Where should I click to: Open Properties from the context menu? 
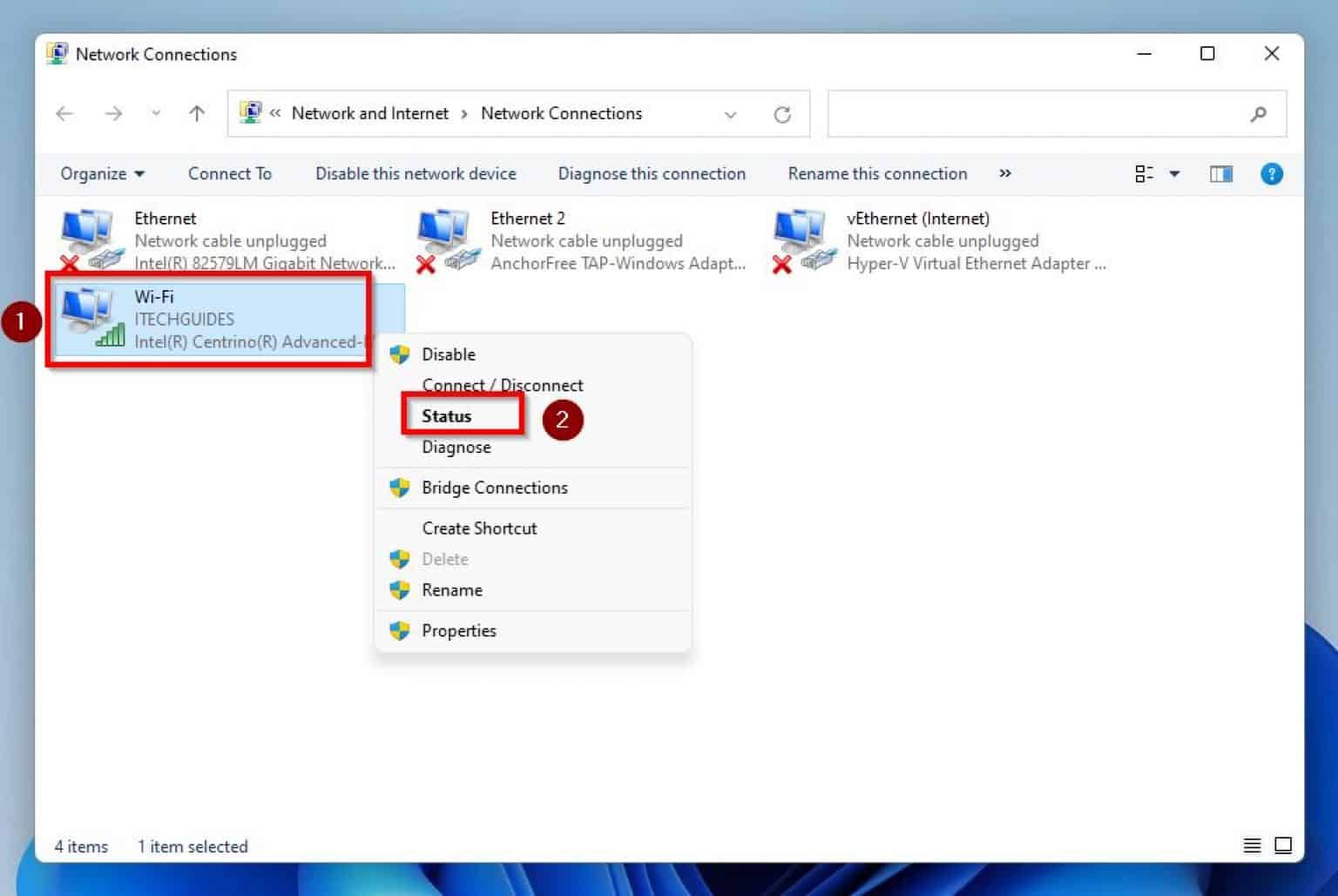point(459,630)
